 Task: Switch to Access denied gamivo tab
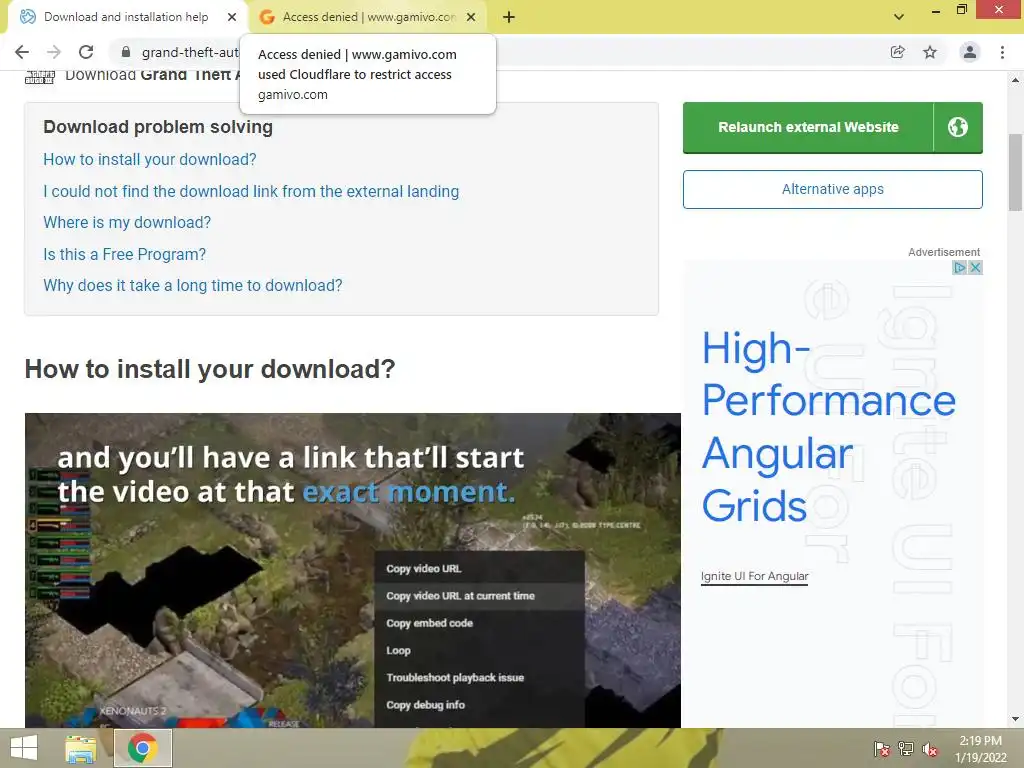tap(369, 17)
